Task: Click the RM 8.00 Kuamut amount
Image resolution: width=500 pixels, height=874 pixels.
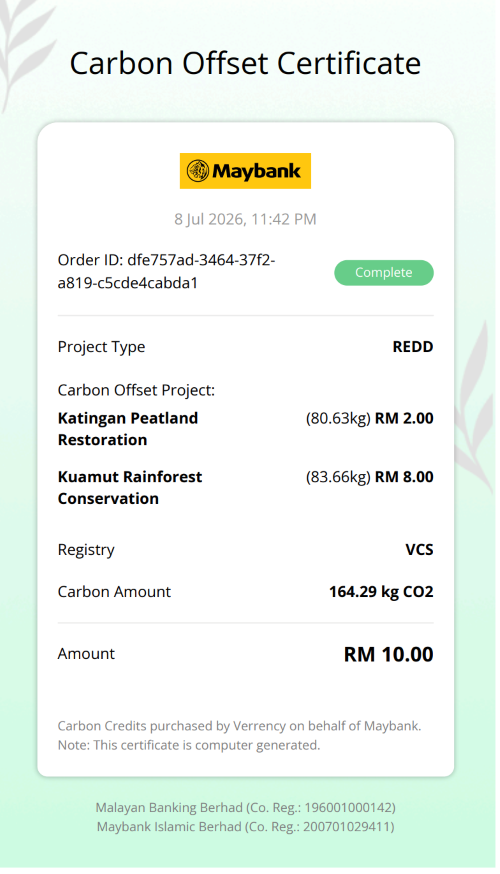Action: click(404, 477)
